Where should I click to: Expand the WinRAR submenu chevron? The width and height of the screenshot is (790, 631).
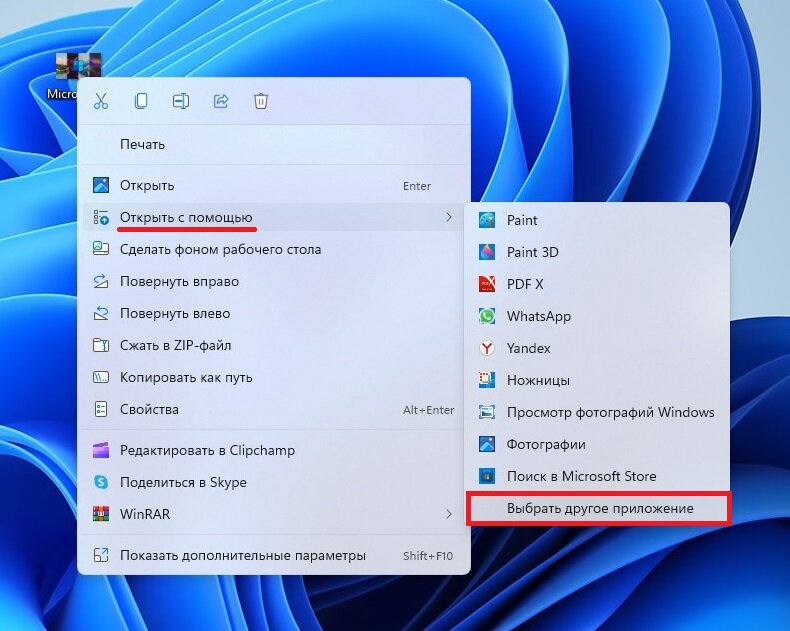point(448,514)
